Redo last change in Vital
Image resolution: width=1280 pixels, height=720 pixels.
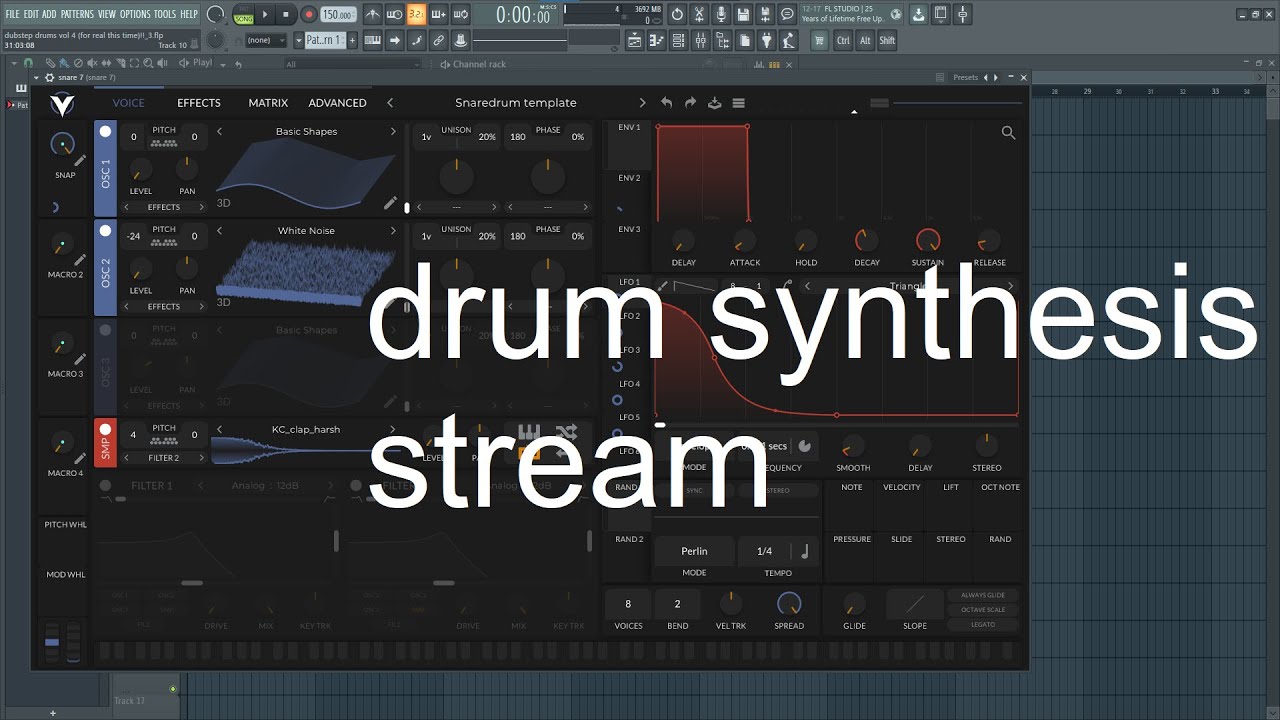coord(690,103)
